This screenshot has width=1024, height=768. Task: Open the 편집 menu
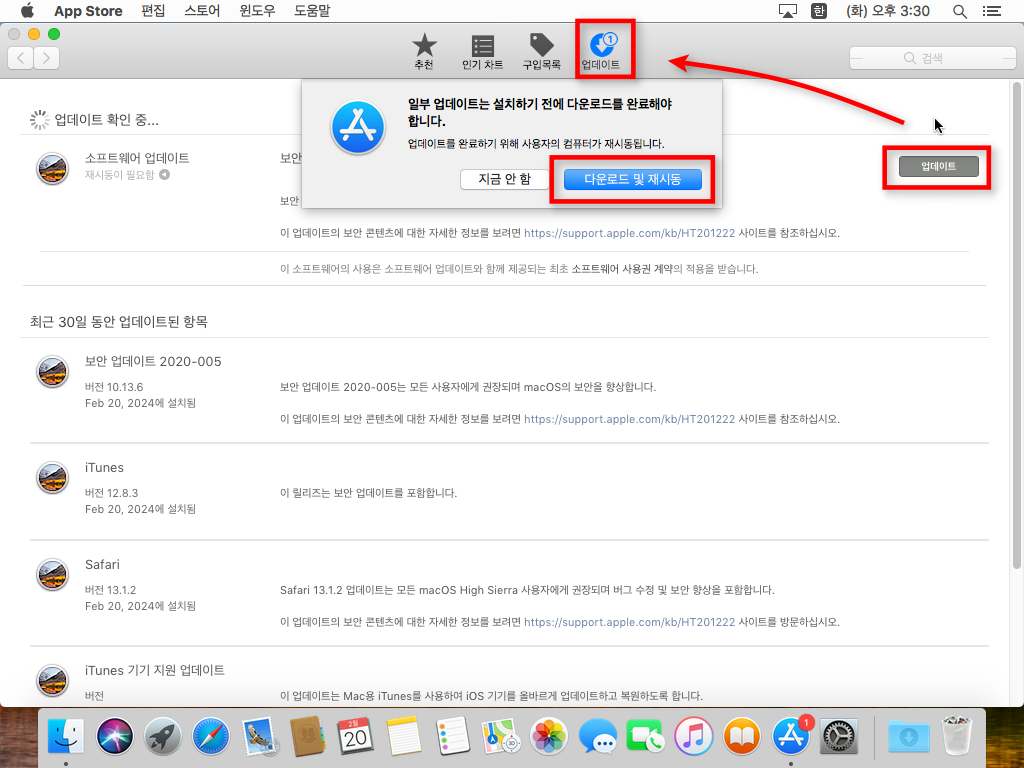153,11
